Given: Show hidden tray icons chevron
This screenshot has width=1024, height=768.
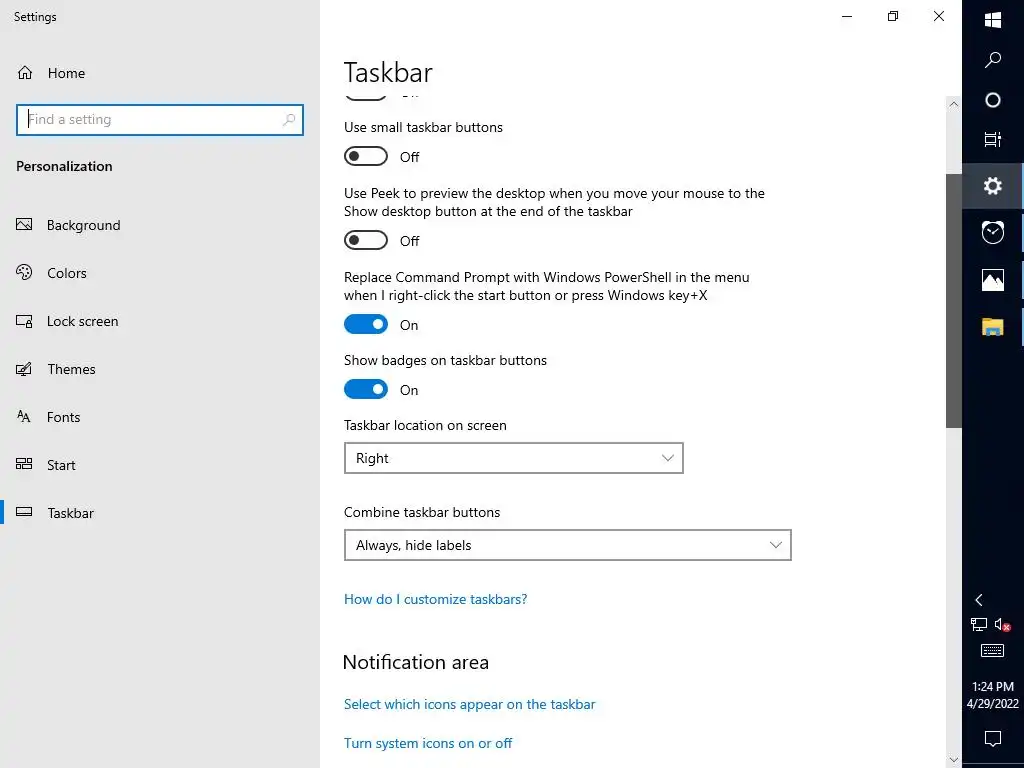Looking at the screenshot, I should pos(979,600).
